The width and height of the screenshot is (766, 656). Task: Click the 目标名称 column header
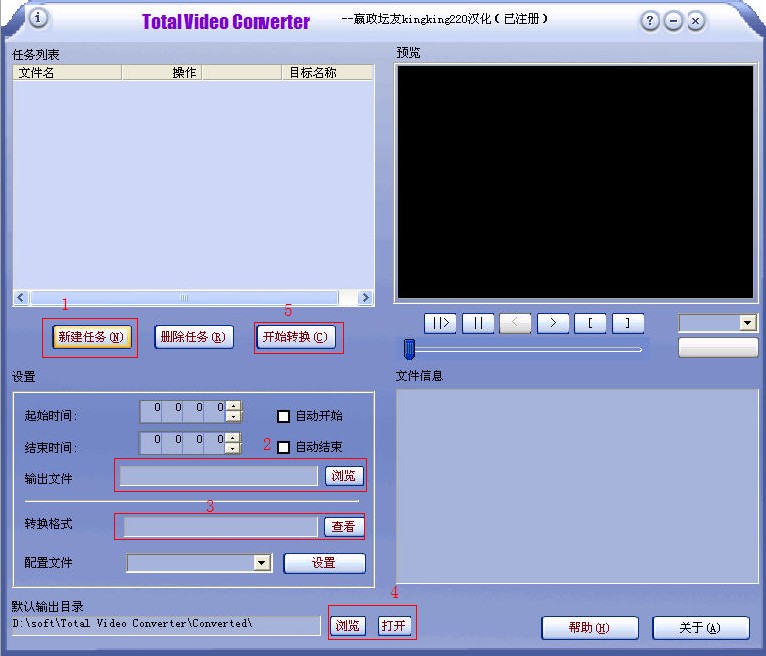[x=327, y=73]
